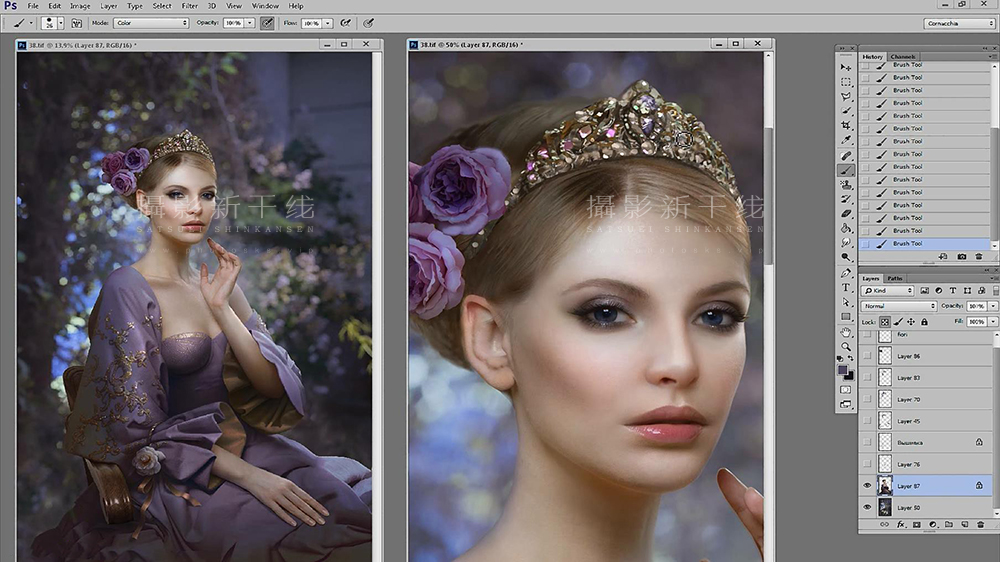Create new adjustment layer
Viewport: 1000px width, 562px height.
pos(933,524)
